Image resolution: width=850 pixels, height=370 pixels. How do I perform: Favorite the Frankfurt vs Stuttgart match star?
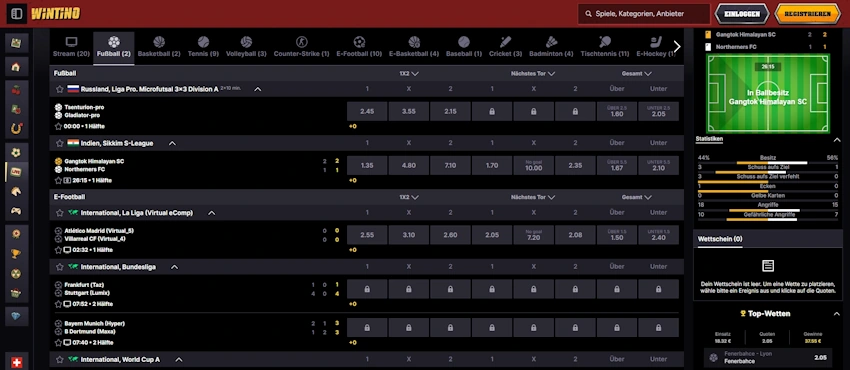point(59,304)
